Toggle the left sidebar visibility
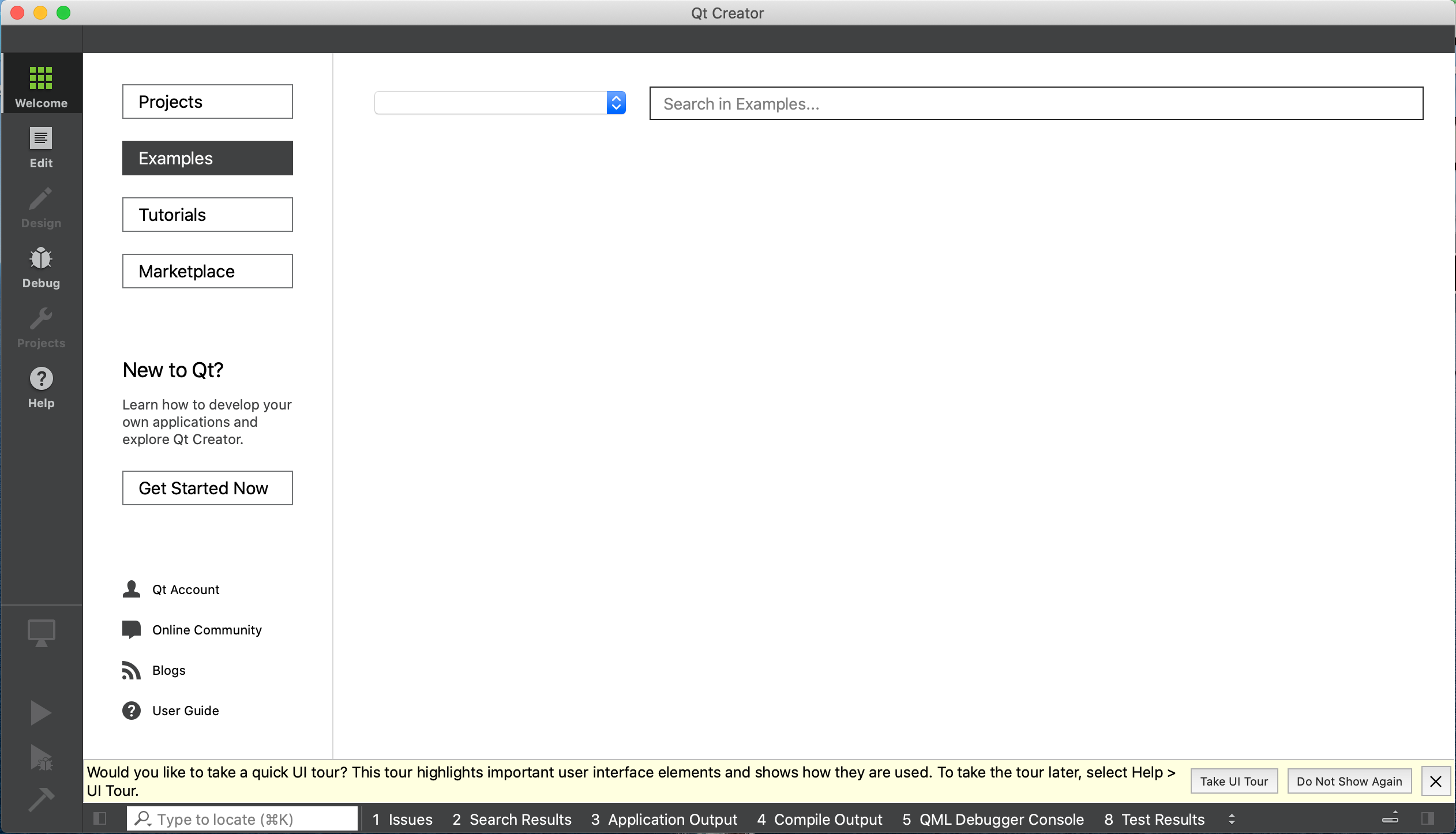This screenshot has width=1456, height=834. point(100,818)
